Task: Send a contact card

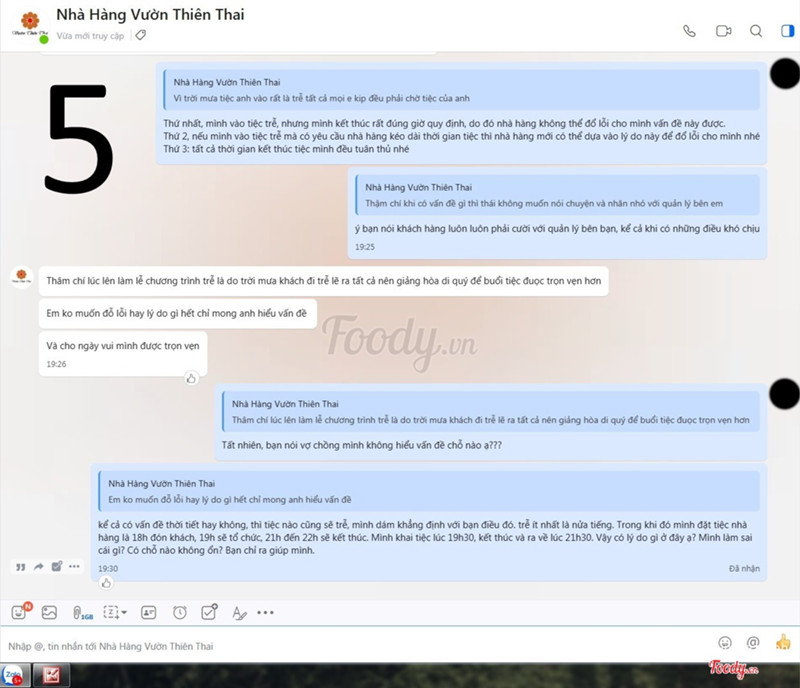Action: click(148, 612)
